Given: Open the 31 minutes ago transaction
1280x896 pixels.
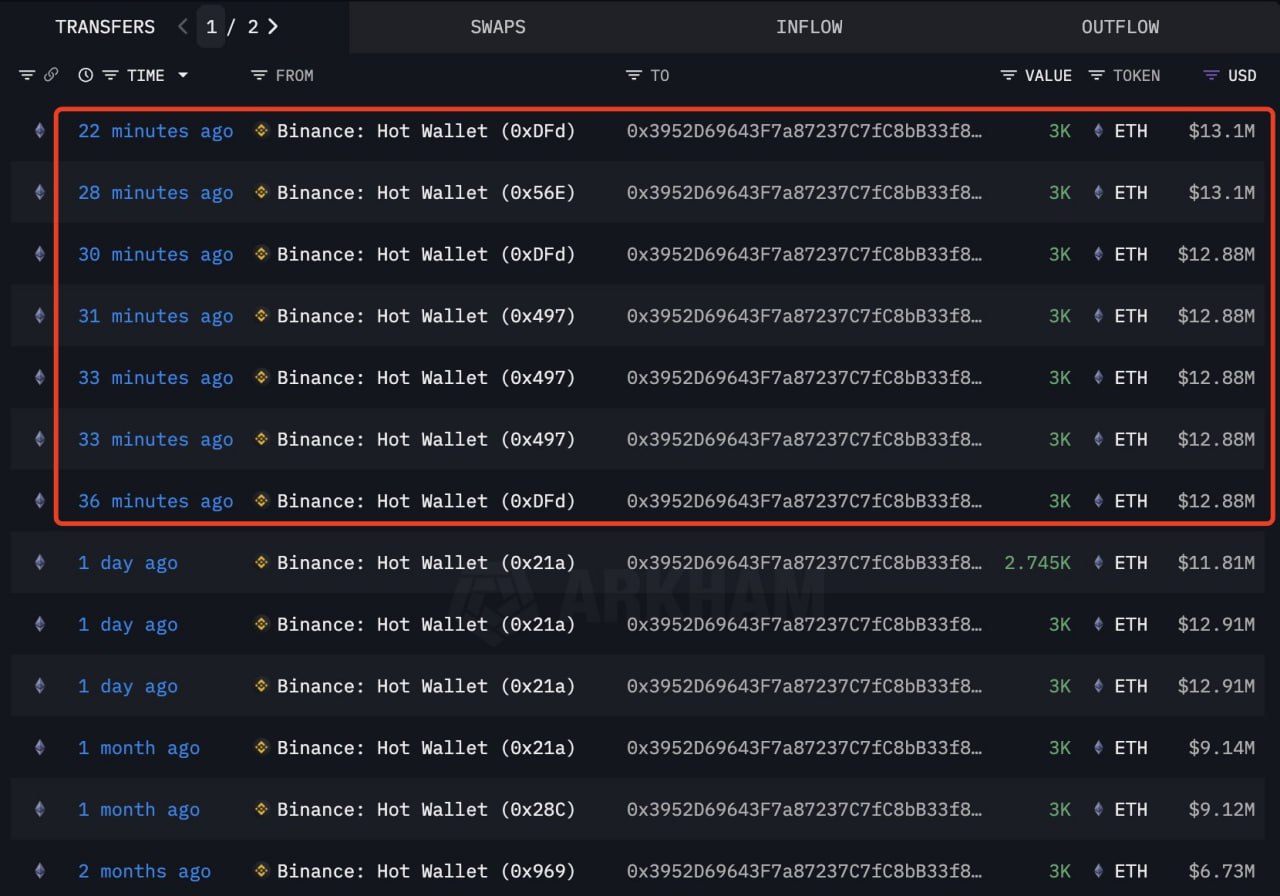Looking at the screenshot, I should (155, 316).
